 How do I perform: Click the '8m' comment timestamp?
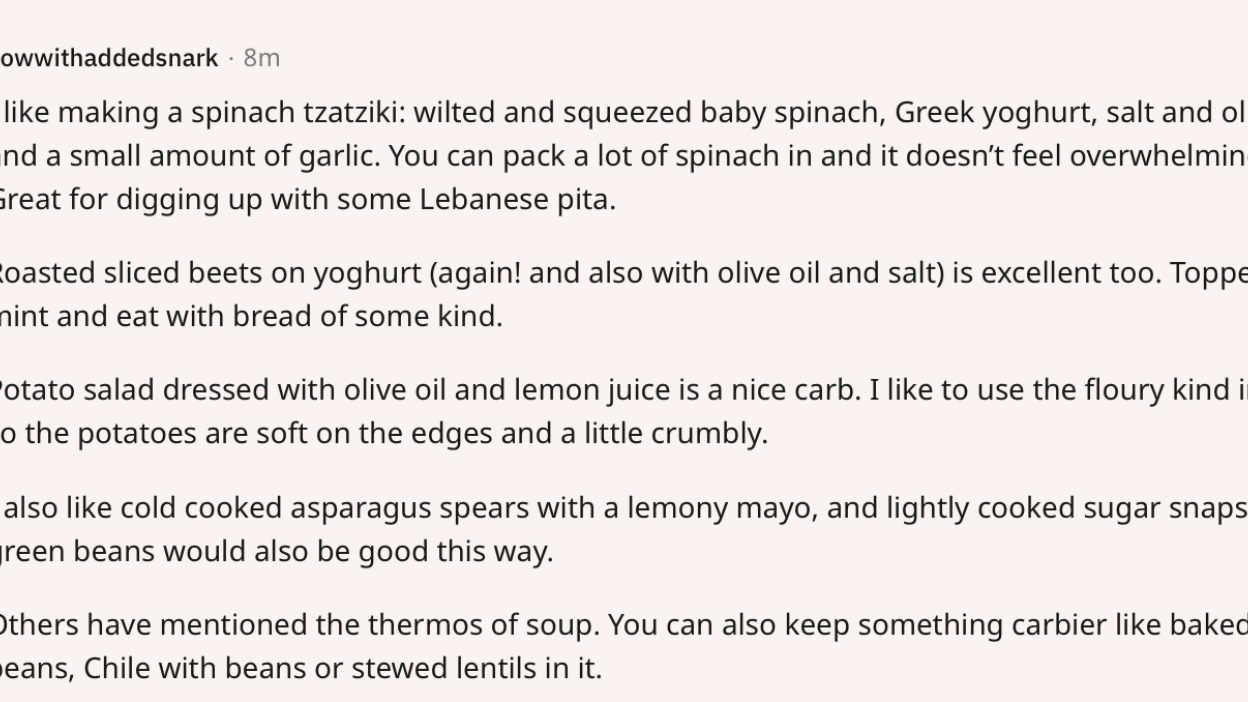click(262, 58)
